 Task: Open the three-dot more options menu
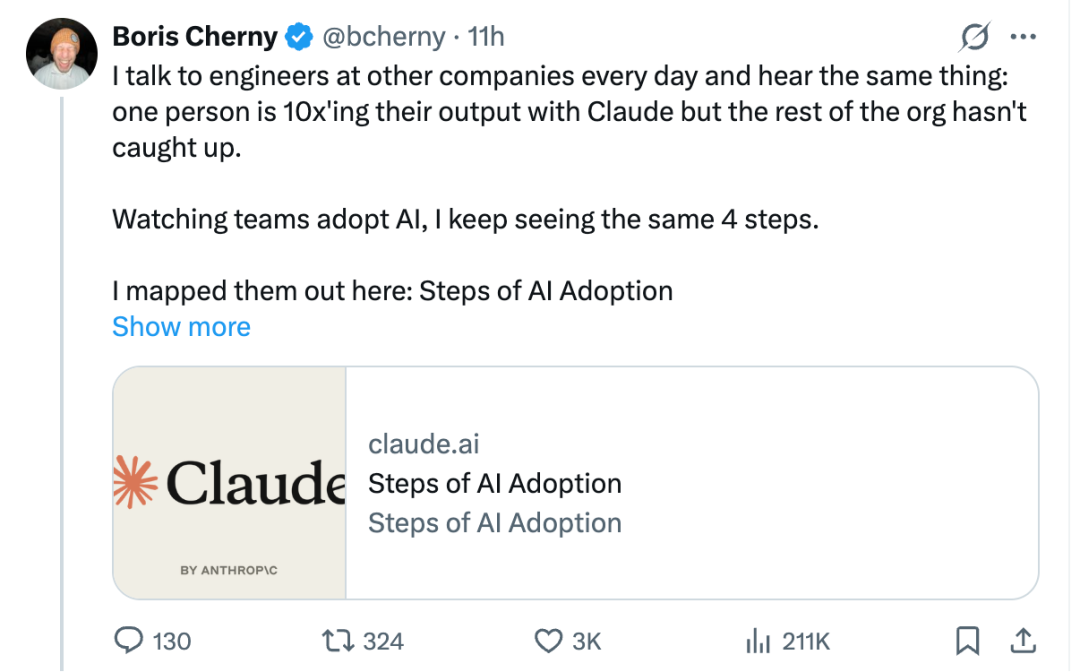tap(1023, 36)
